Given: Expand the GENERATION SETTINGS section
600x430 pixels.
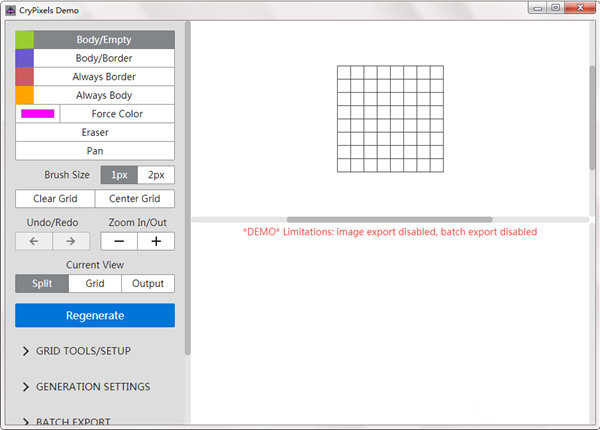Looking at the screenshot, I should point(86,387).
